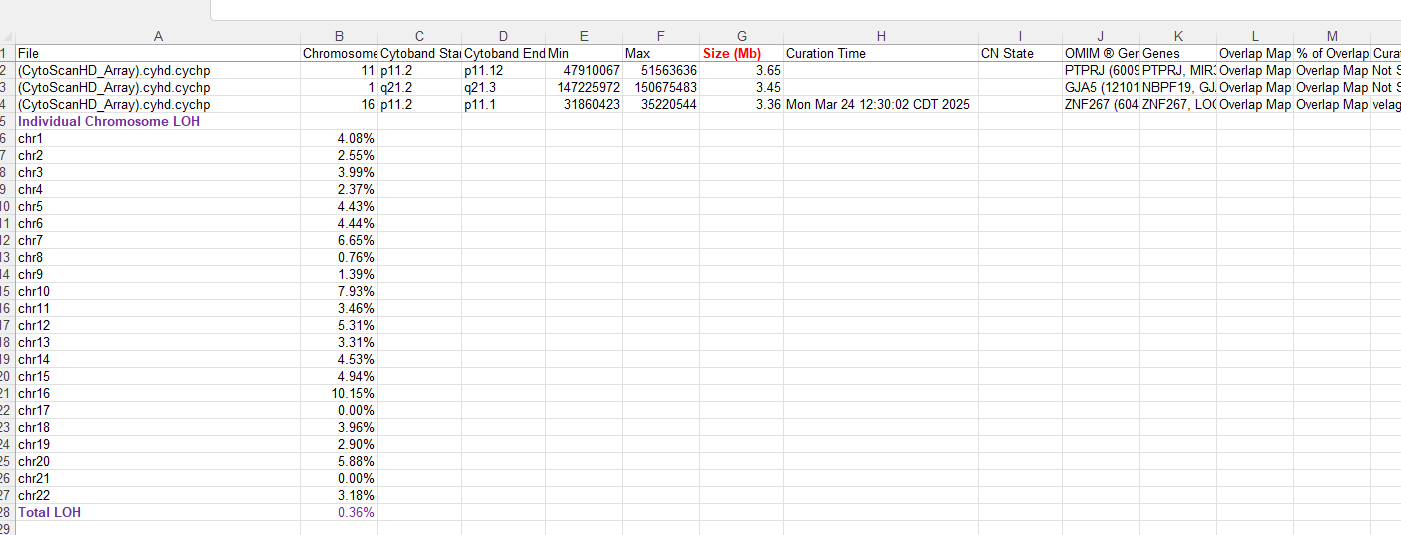
Task: Select the curation time 'Mon Mar 24 12:30:02 CDT 2025'
Action: tap(881, 104)
